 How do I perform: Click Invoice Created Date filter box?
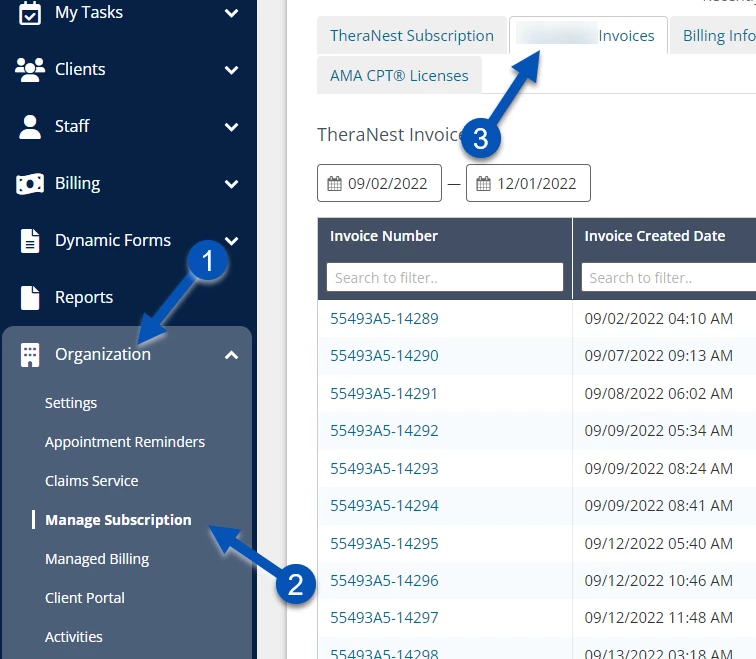pyautogui.click(x=669, y=277)
